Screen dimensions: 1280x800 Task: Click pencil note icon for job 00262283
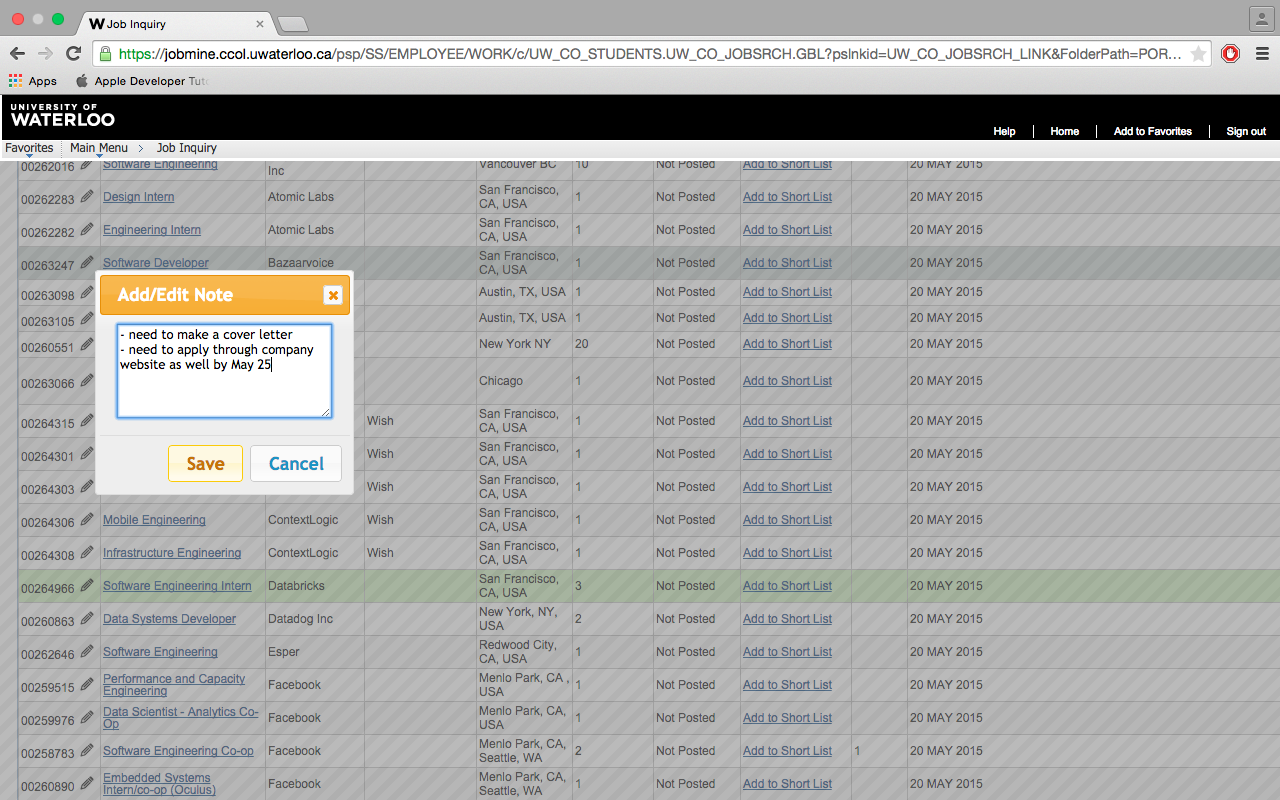(x=88, y=197)
